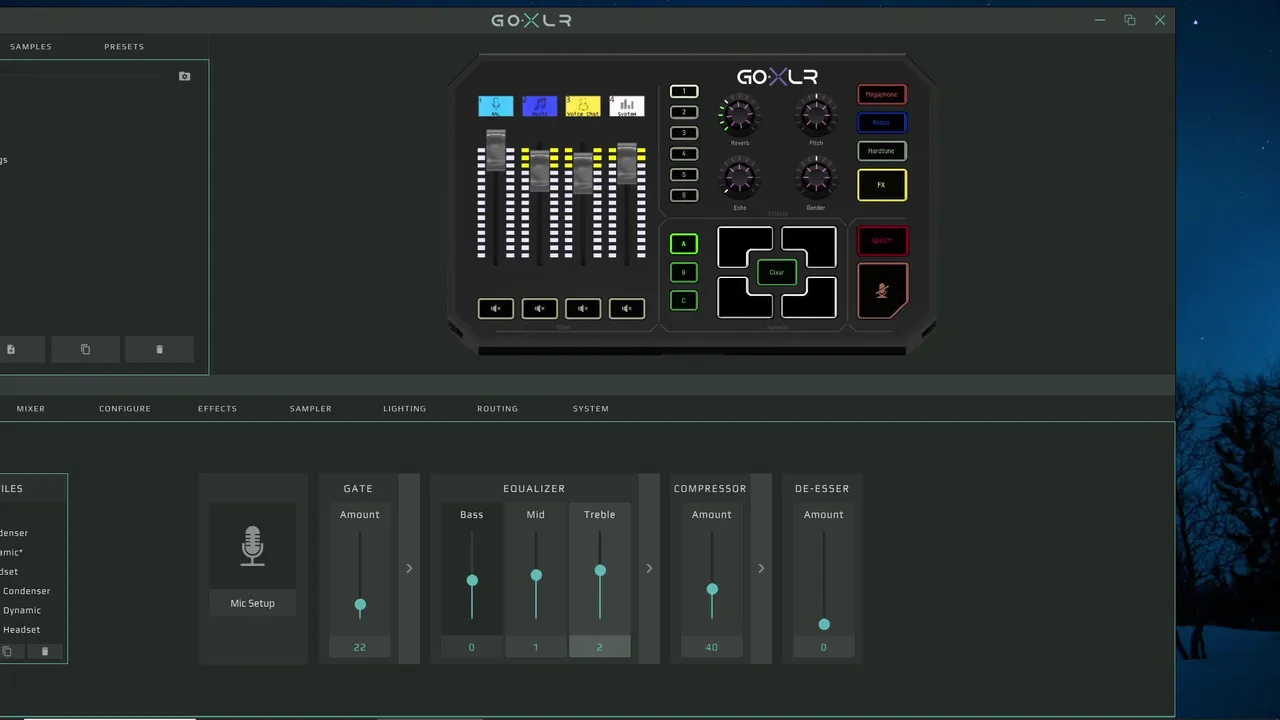Switch to the Samples tab
Screen dimensions: 1280x720
tap(31, 46)
